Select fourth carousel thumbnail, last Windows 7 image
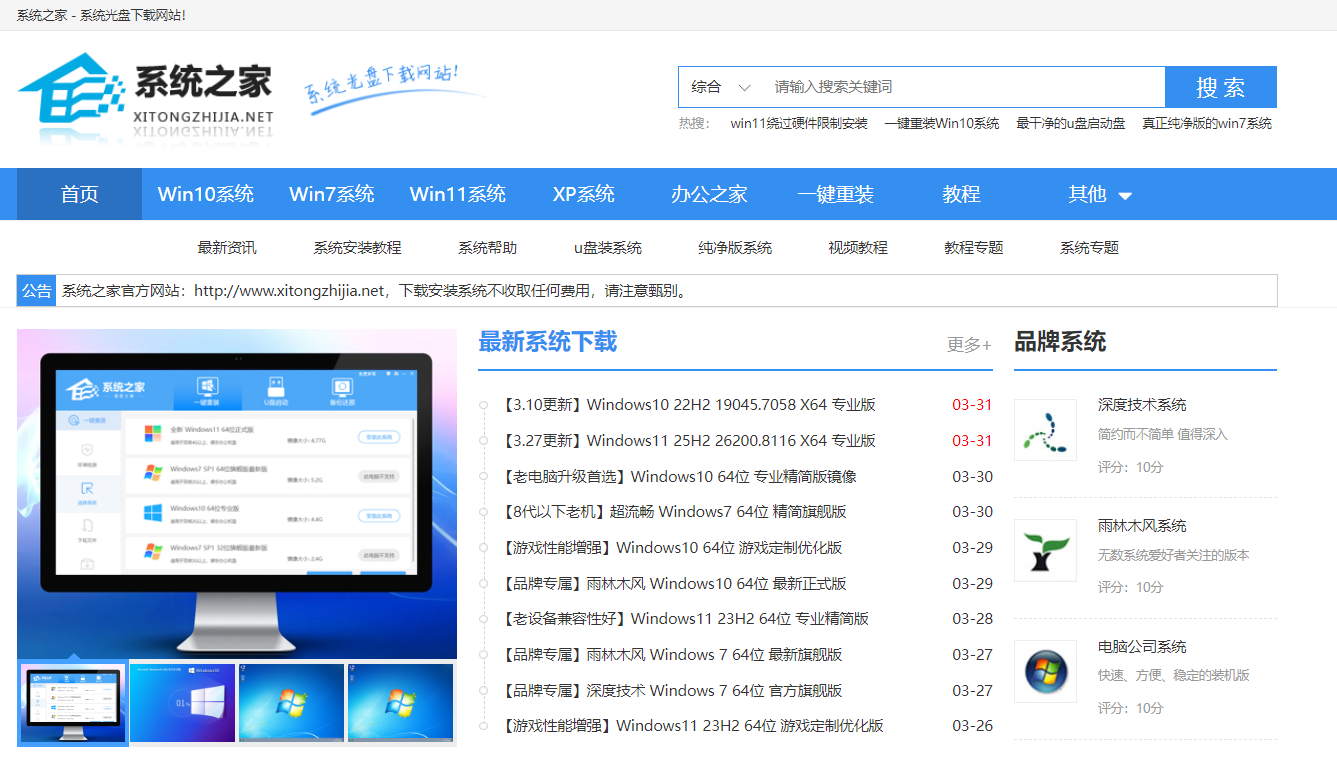This screenshot has width=1337, height=760. tap(400, 703)
